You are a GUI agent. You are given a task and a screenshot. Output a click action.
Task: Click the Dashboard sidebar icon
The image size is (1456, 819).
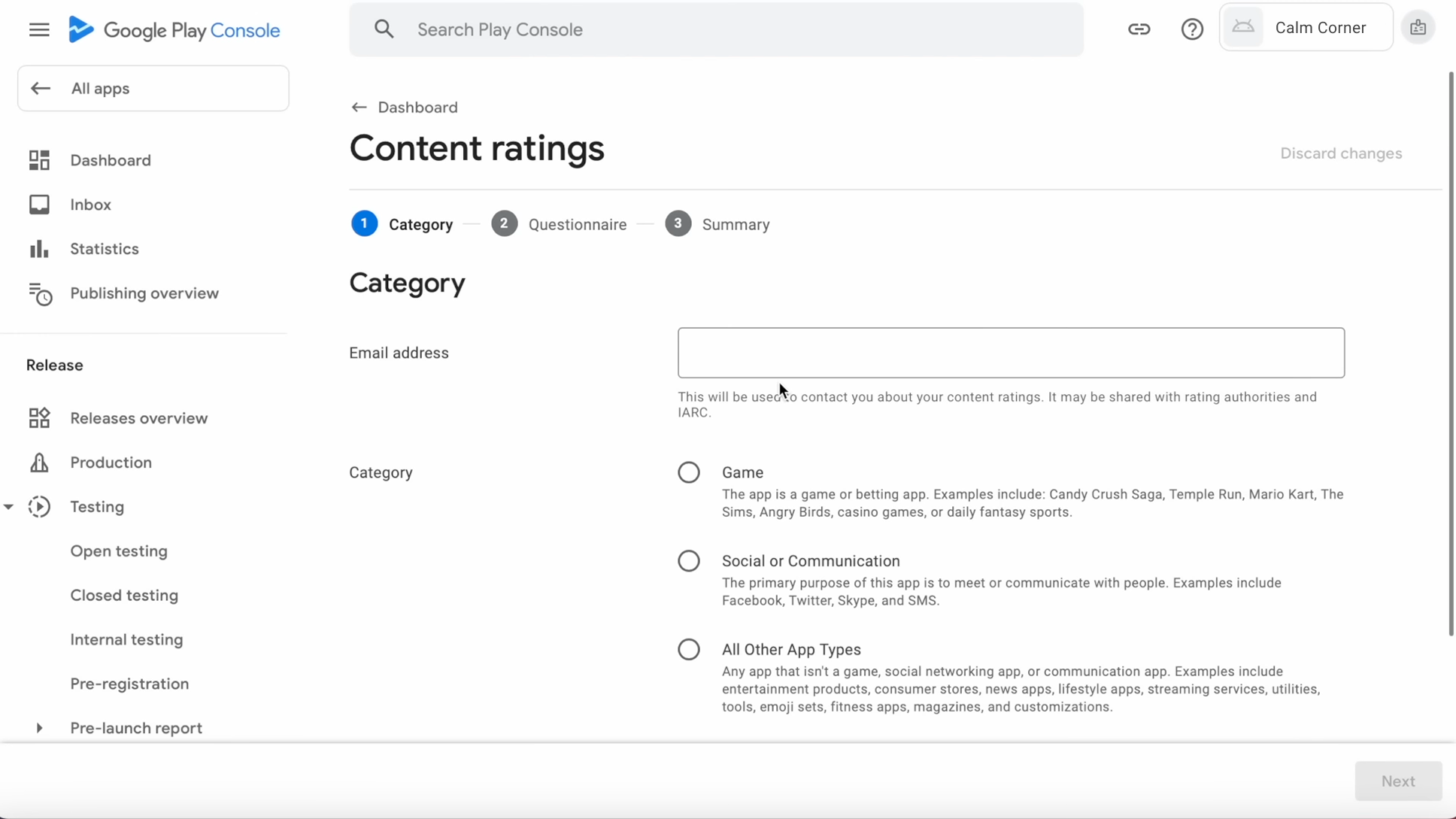pyautogui.click(x=39, y=160)
